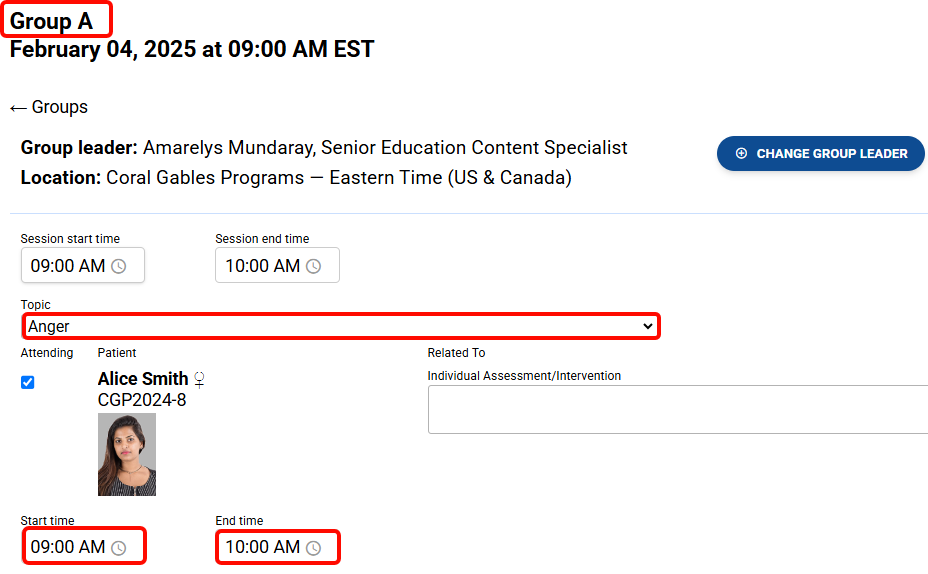Click the Session start time 09:00 AM value
Screen dimensions: 928x574
tap(67, 266)
